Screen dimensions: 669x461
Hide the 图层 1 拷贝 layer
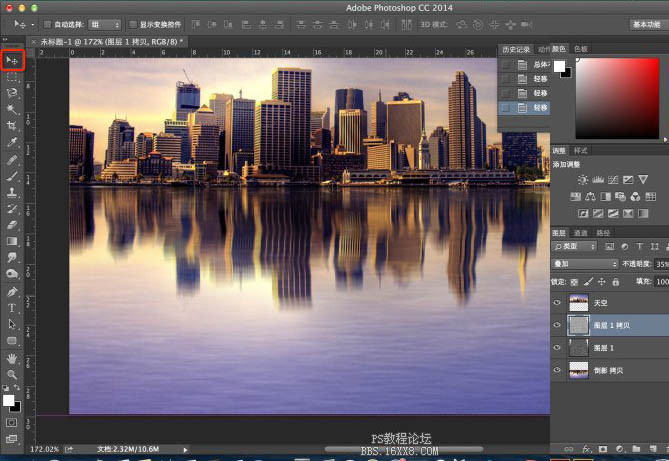coord(557,325)
